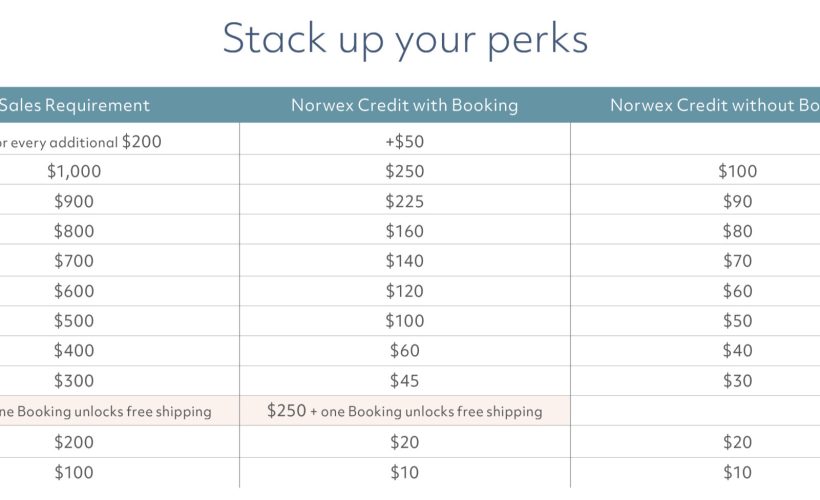Select the Sales Requirement column header
Viewport: 820px width, 500px height.
[74, 105]
